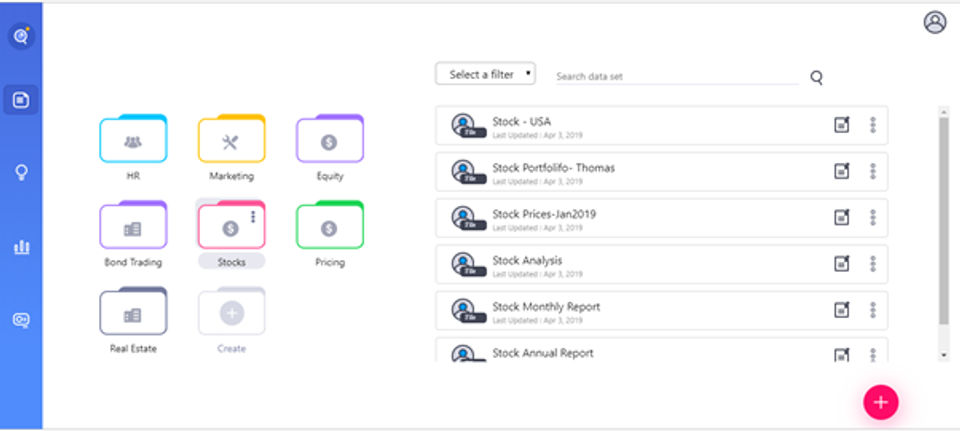This screenshot has height=431, width=960.
Task: Click edit icon for Stock - USA
Action: coord(842,125)
